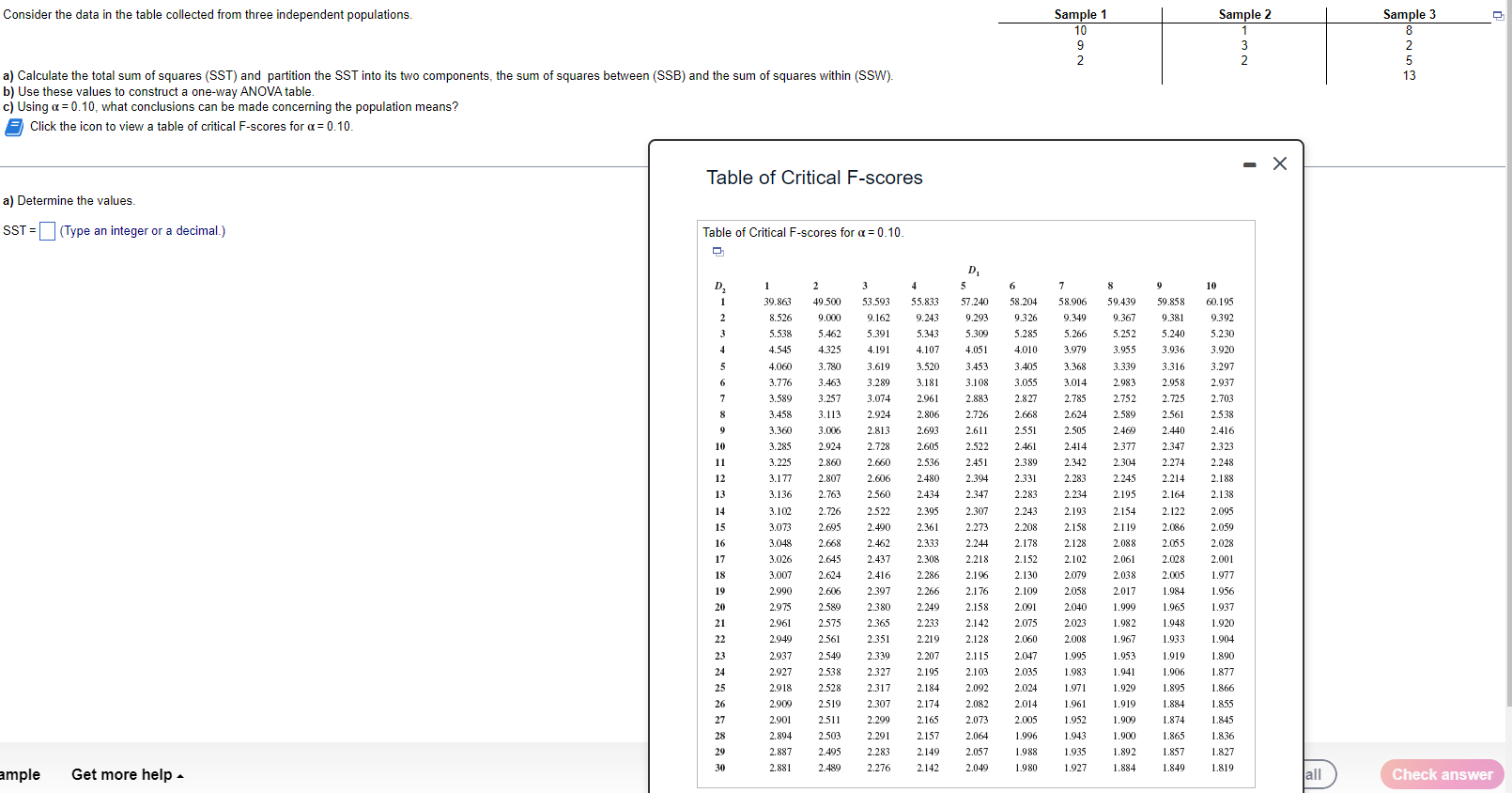Click the Check answer button
1512x793 pixels.
[1442, 774]
